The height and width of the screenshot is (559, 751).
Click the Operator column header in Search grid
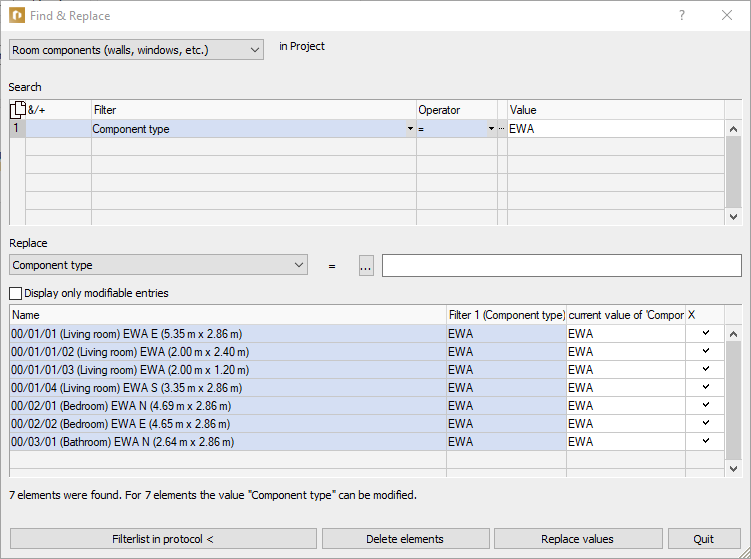click(x=457, y=110)
